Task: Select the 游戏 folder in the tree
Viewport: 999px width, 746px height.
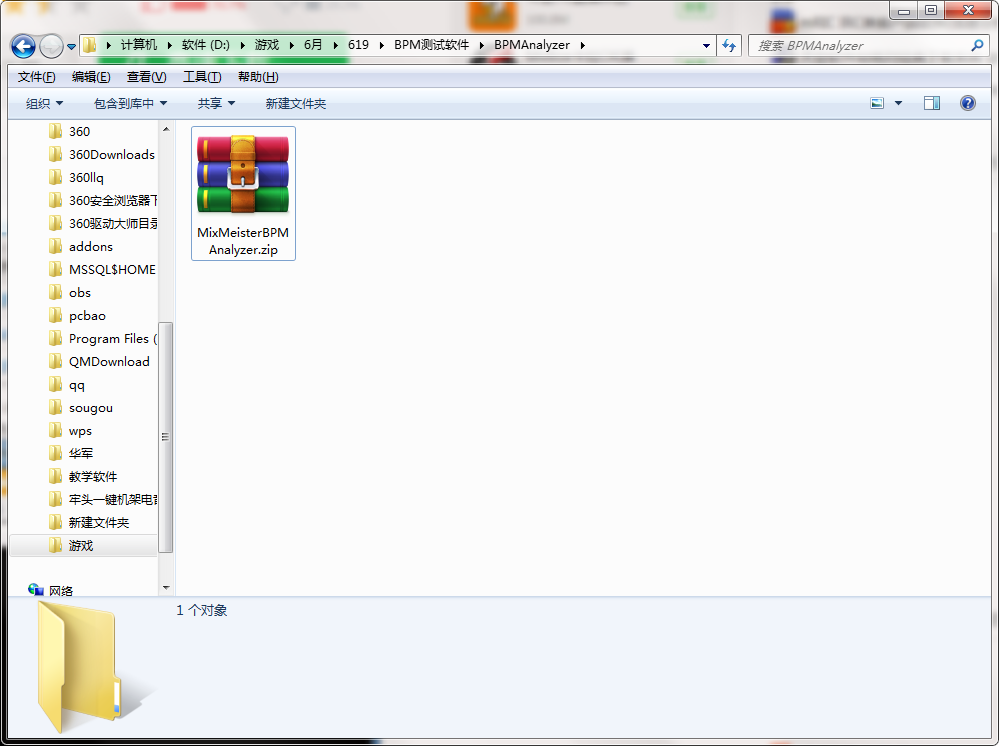Action: pyautogui.click(x=81, y=546)
